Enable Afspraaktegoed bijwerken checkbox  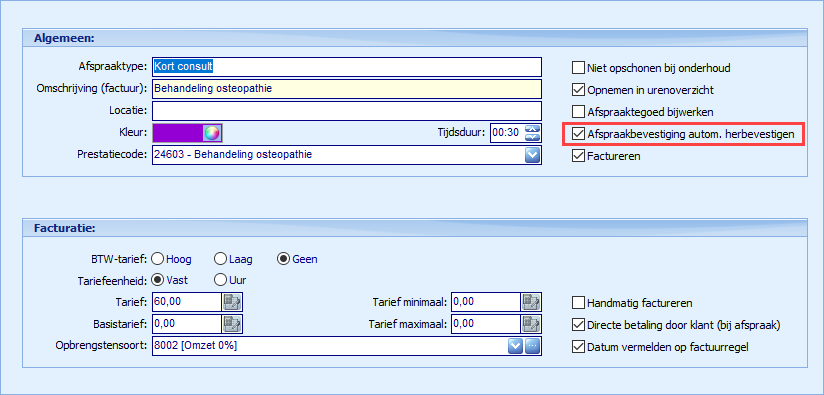[578, 112]
